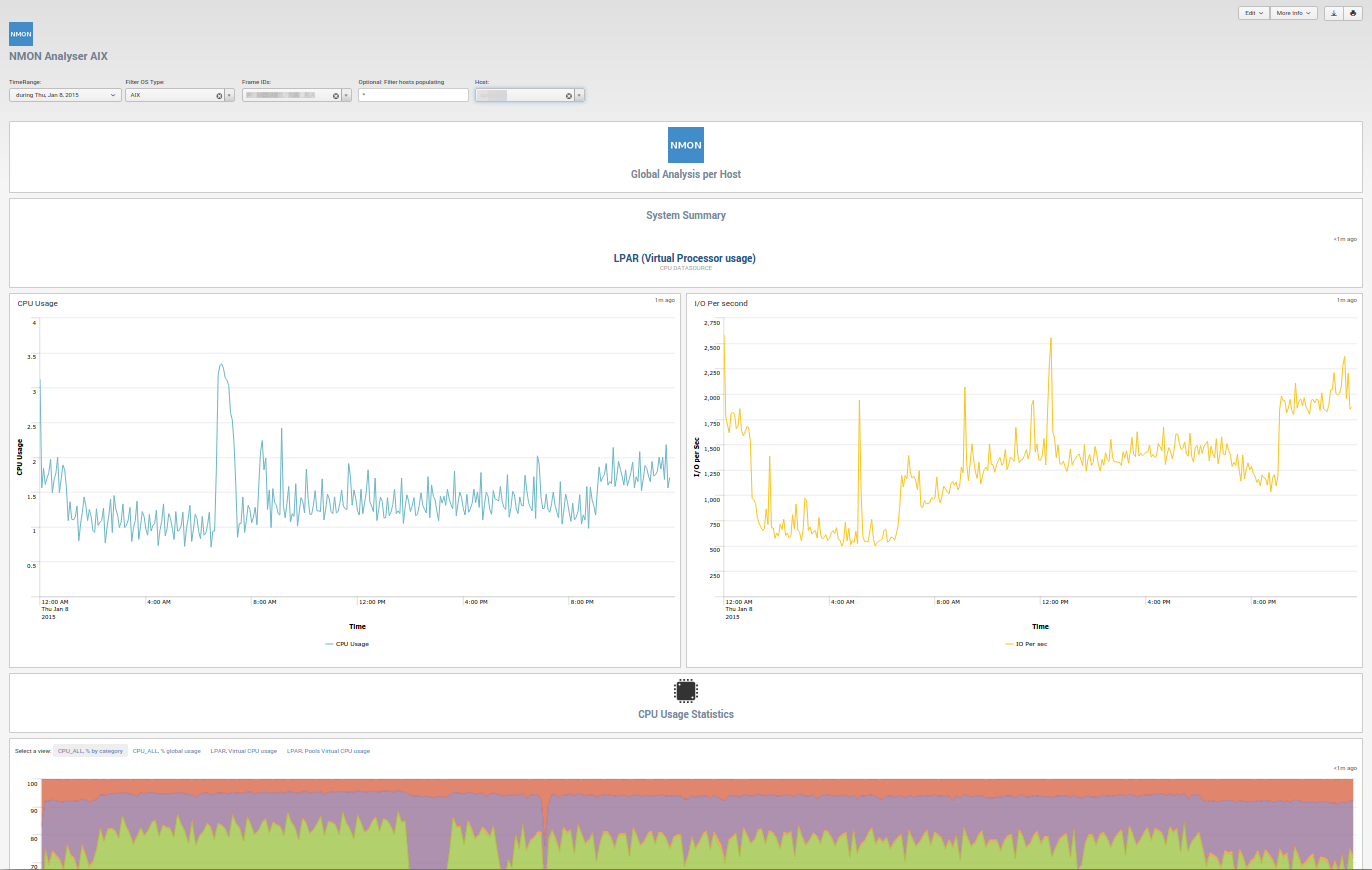Click the System Summary heading
Image resolution: width=1372 pixels, height=870 pixels.
[686, 215]
